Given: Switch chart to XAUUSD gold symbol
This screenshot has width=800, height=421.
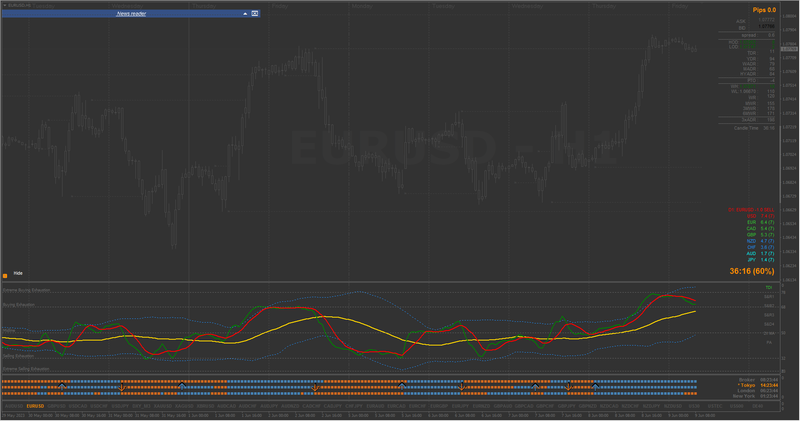Looking at the screenshot, I should [163, 406].
